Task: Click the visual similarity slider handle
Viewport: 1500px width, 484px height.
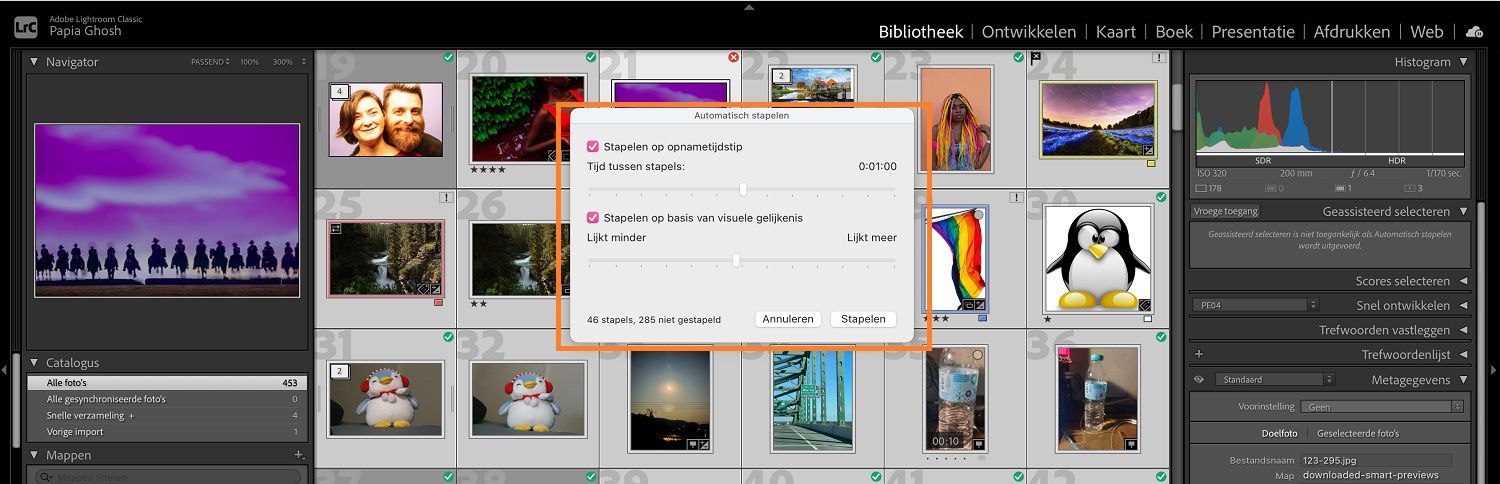Action: 736,261
